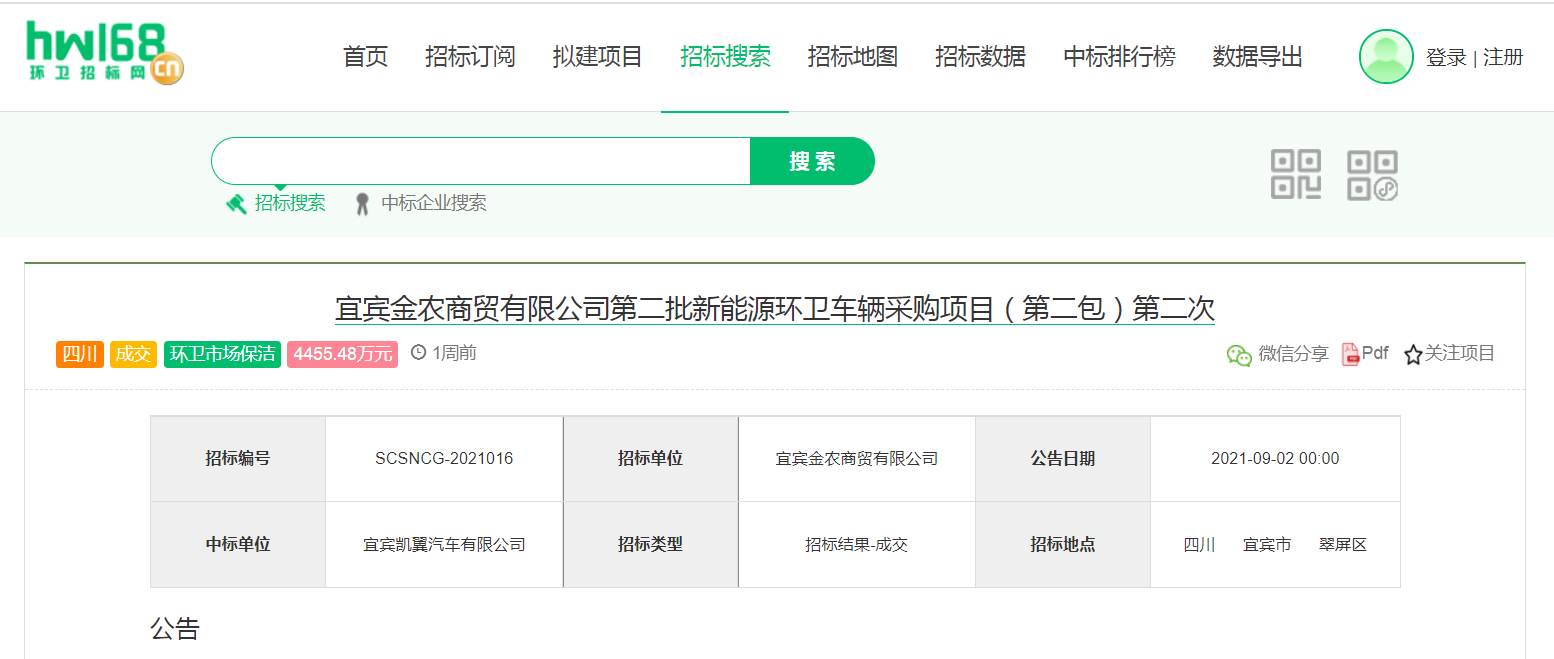Go to 首页 in the navigation
This screenshot has width=1554, height=659.
pyautogui.click(x=365, y=57)
